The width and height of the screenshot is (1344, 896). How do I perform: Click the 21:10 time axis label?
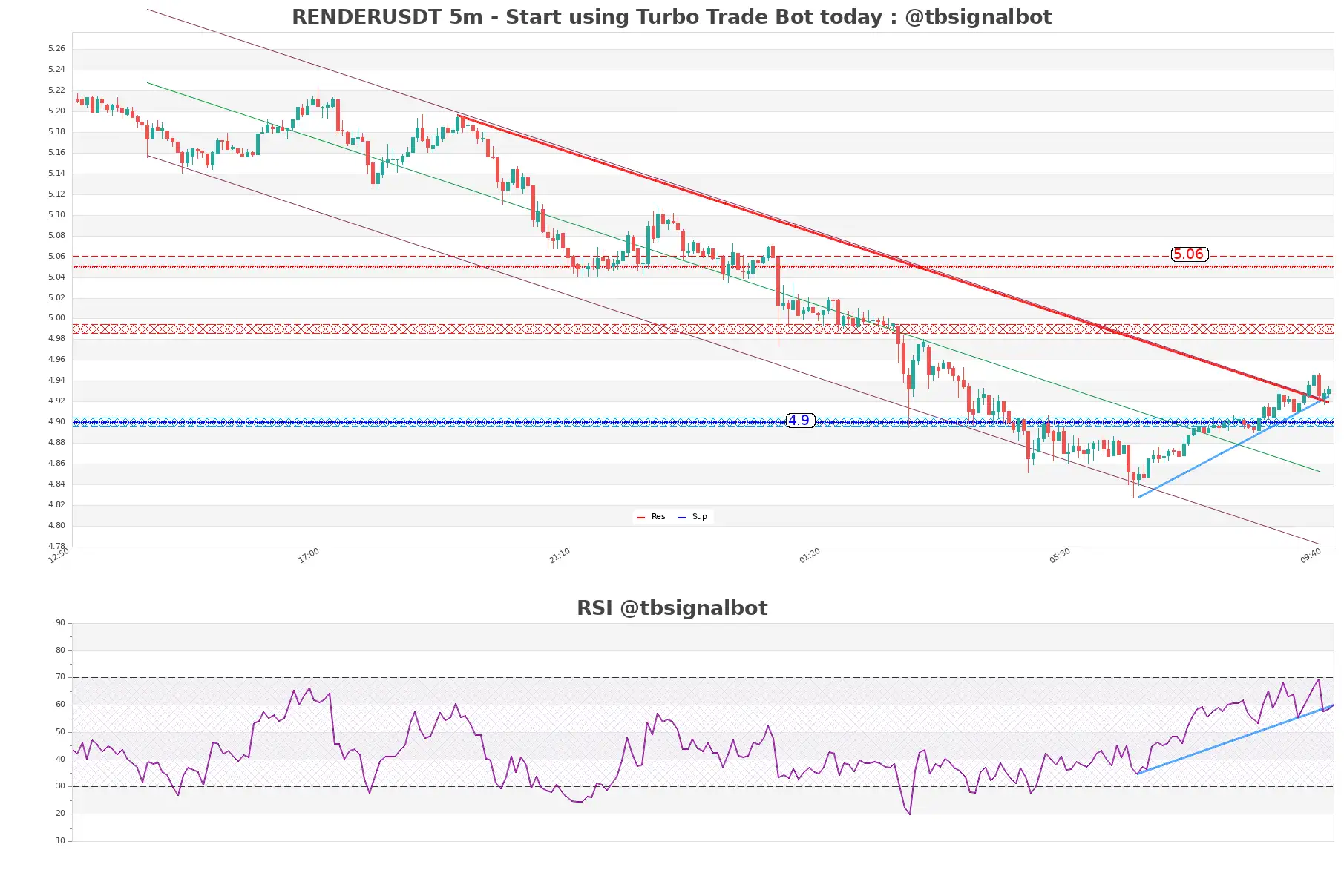click(560, 556)
